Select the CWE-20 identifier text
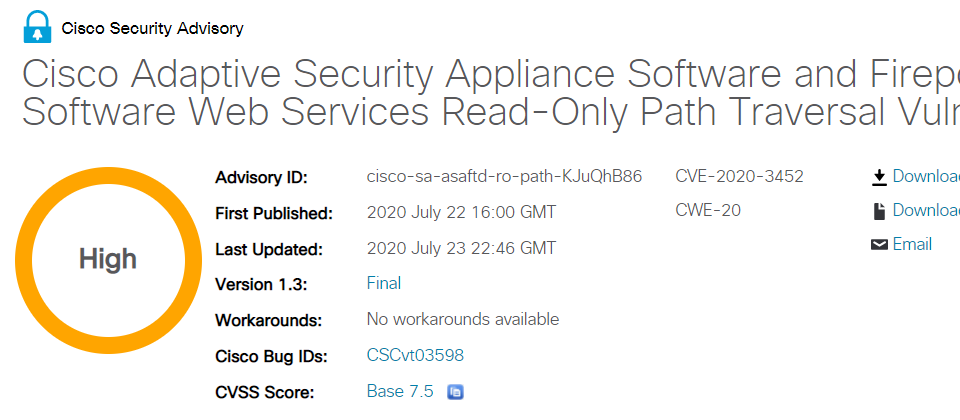Image resolution: width=960 pixels, height=420 pixels. (708, 211)
